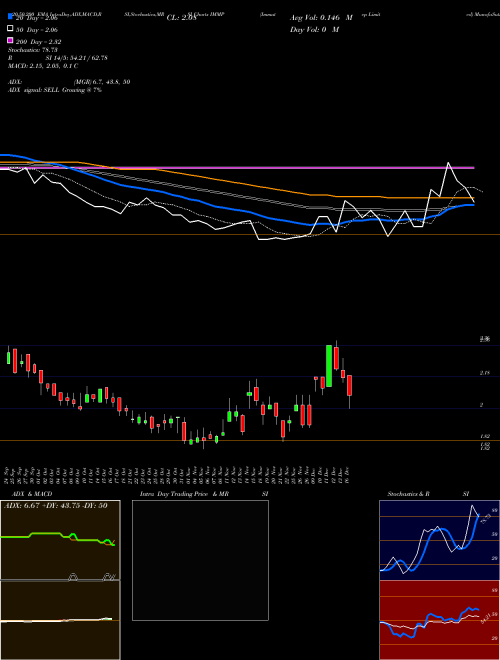Click the 'Stochastics & RSI' panel title
The image size is (500, 660).
tap(428, 494)
